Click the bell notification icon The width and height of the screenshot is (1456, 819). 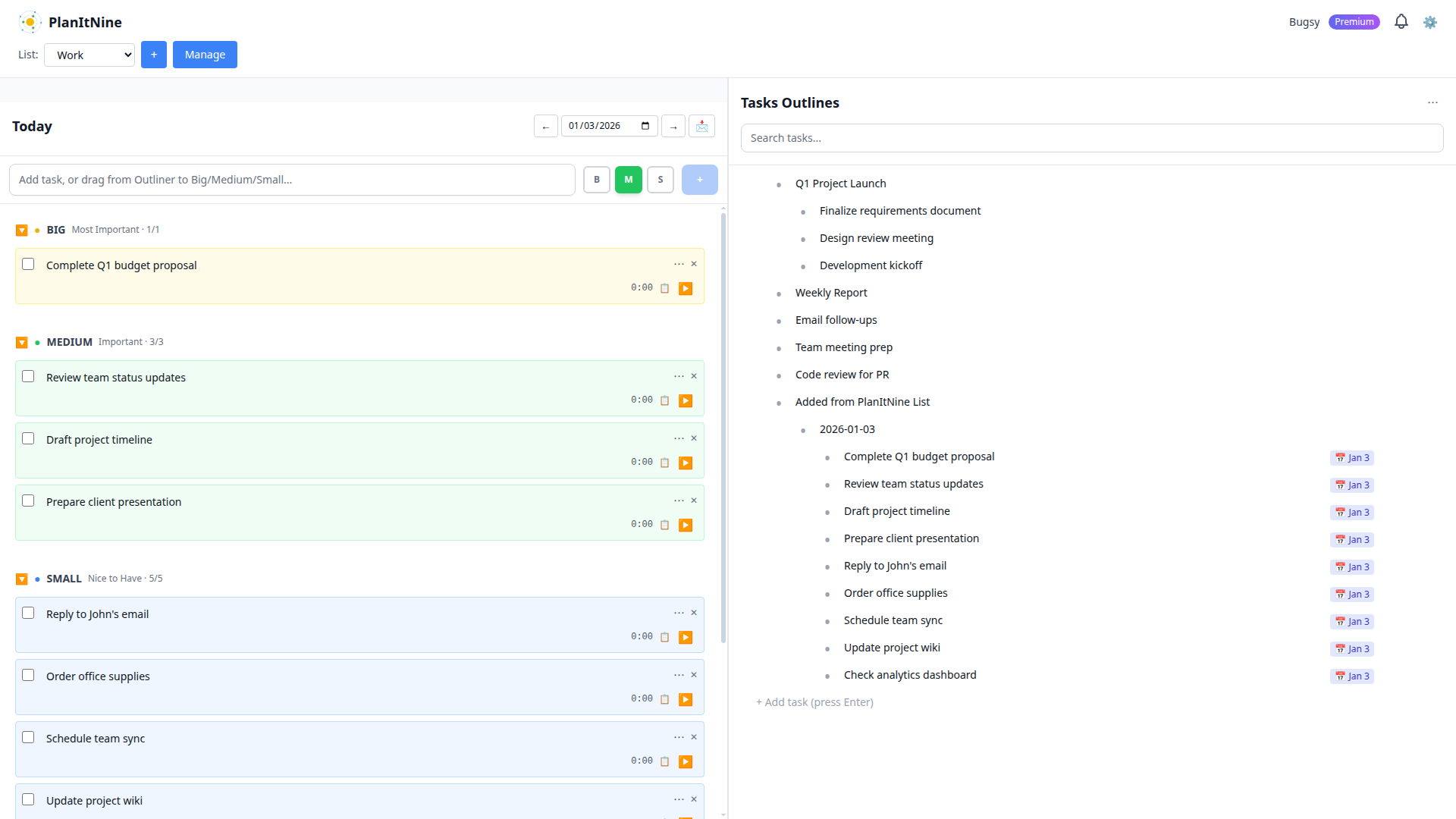(x=1401, y=21)
